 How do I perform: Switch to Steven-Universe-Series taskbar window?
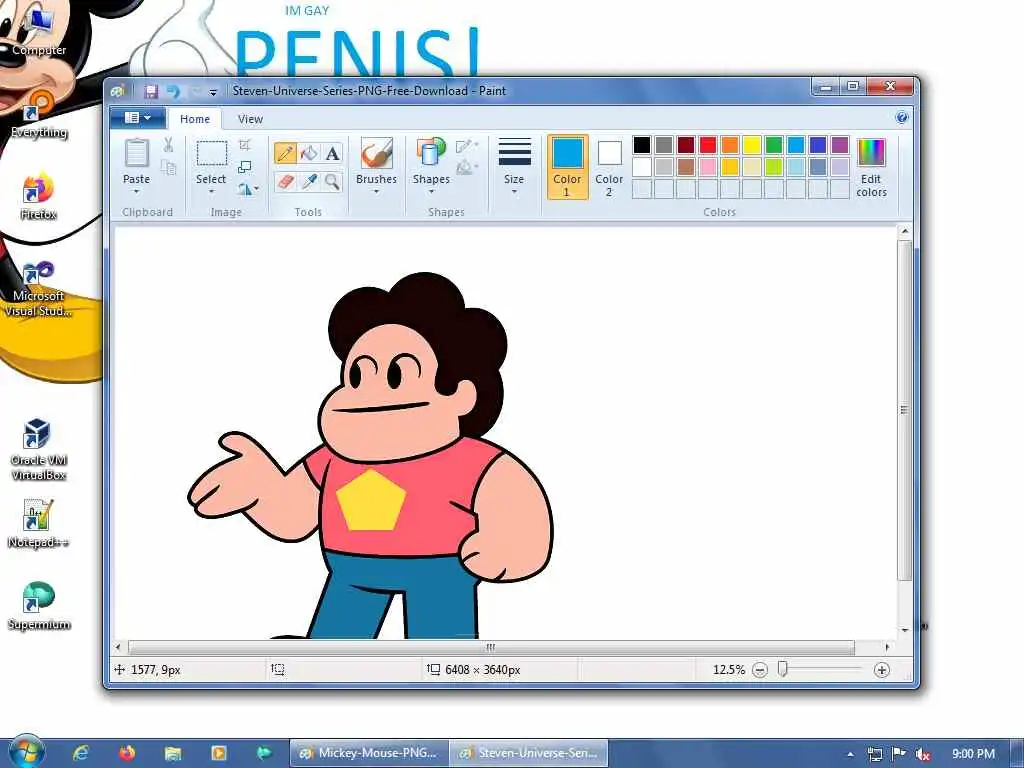point(529,753)
